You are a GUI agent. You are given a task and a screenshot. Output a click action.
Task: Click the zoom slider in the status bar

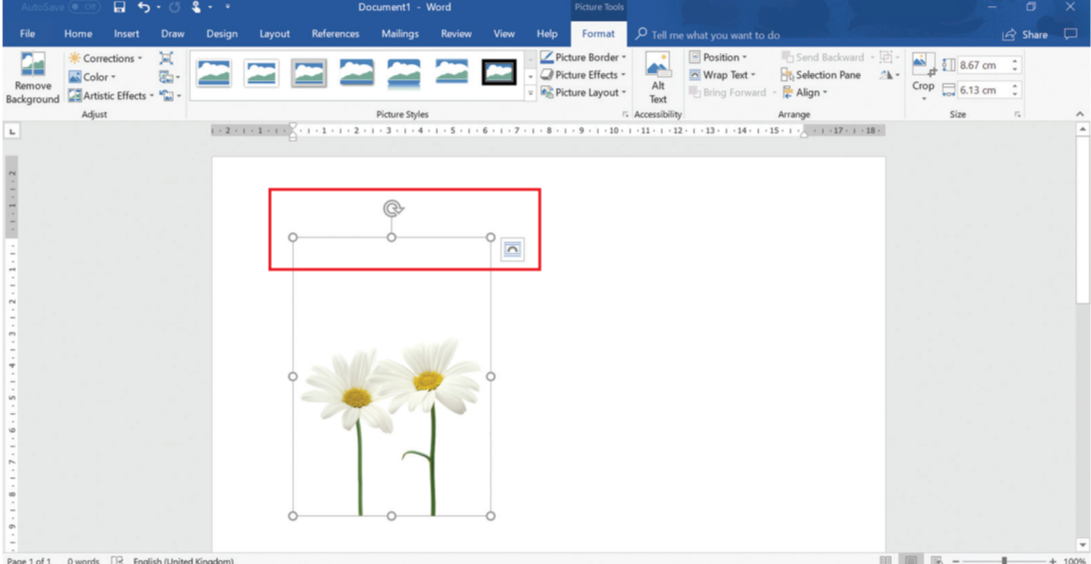click(x=1004, y=560)
